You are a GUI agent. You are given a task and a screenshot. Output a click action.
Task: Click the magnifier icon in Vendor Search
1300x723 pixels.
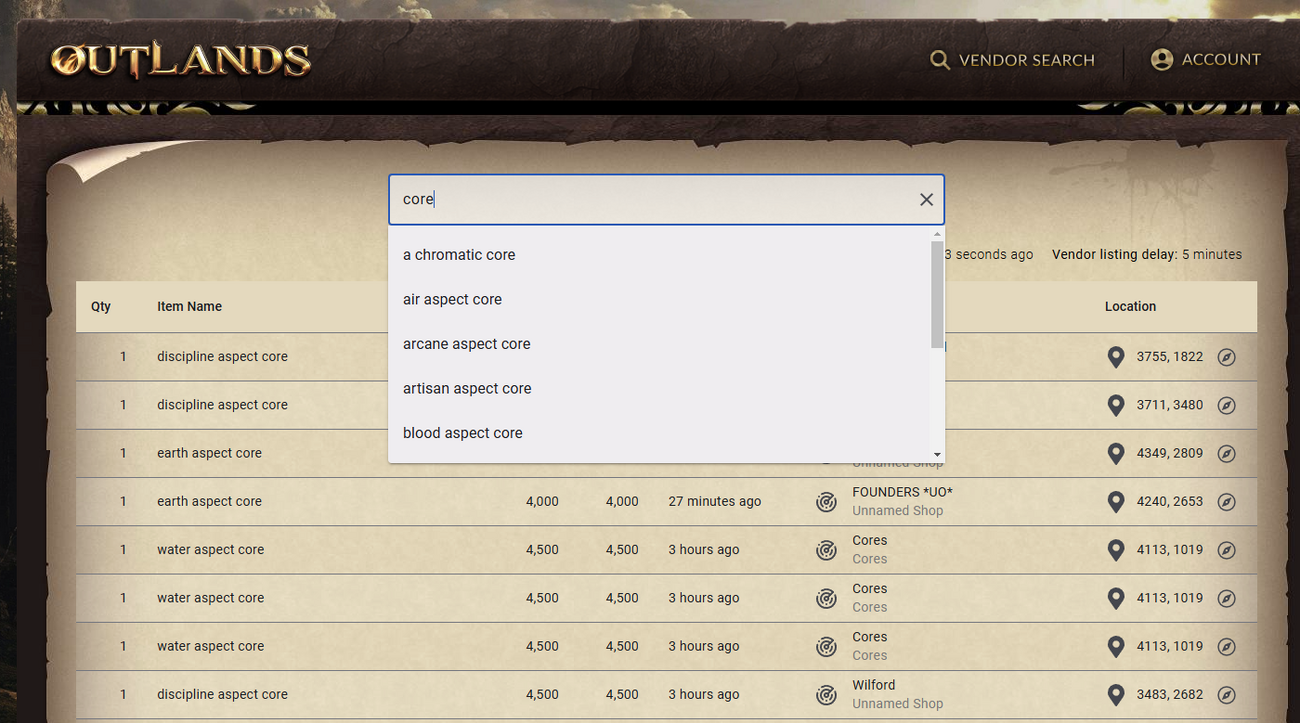pyautogui.click(x=940, y=60)
